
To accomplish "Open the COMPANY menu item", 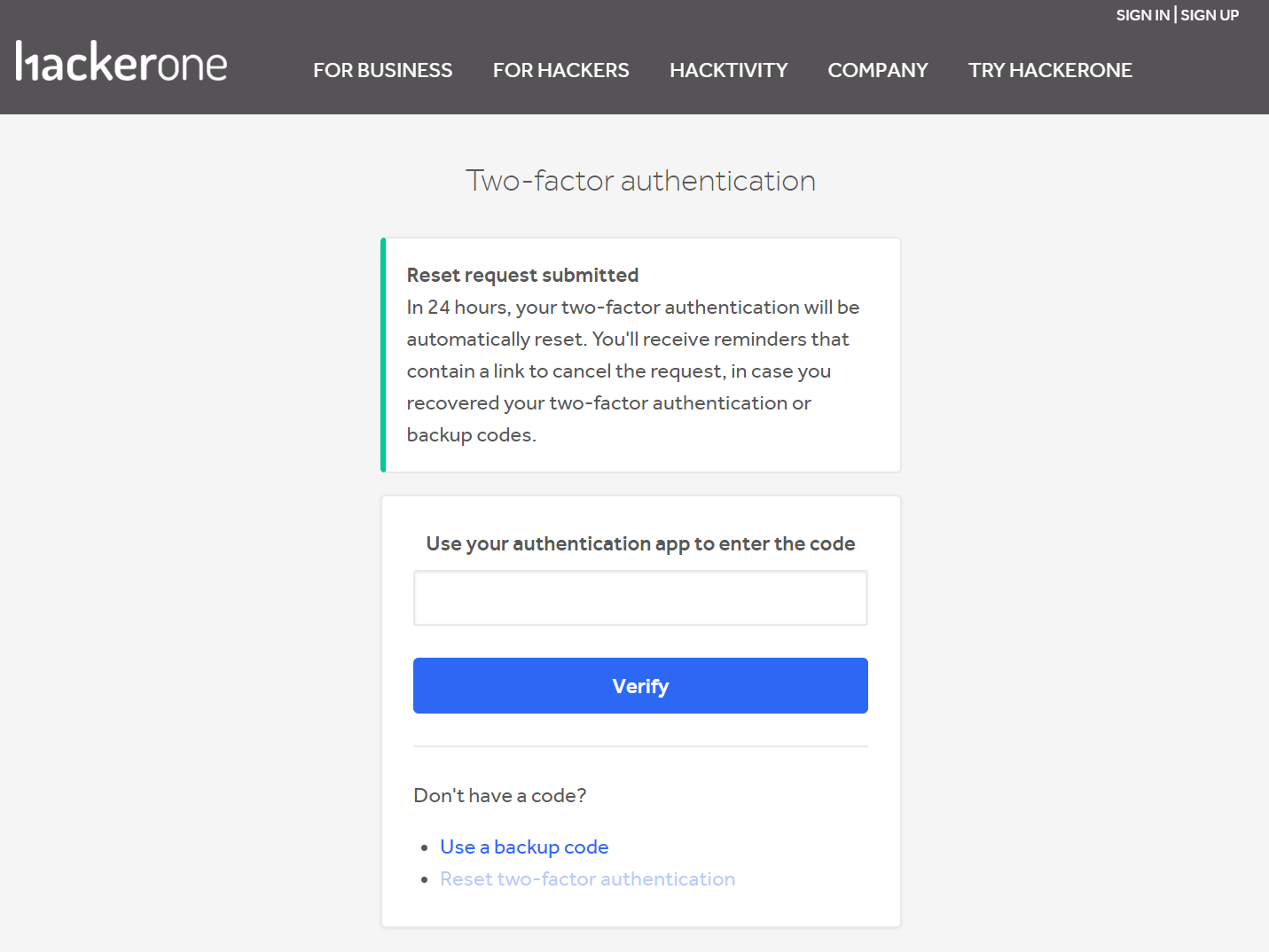I will [x=877, y=70].
